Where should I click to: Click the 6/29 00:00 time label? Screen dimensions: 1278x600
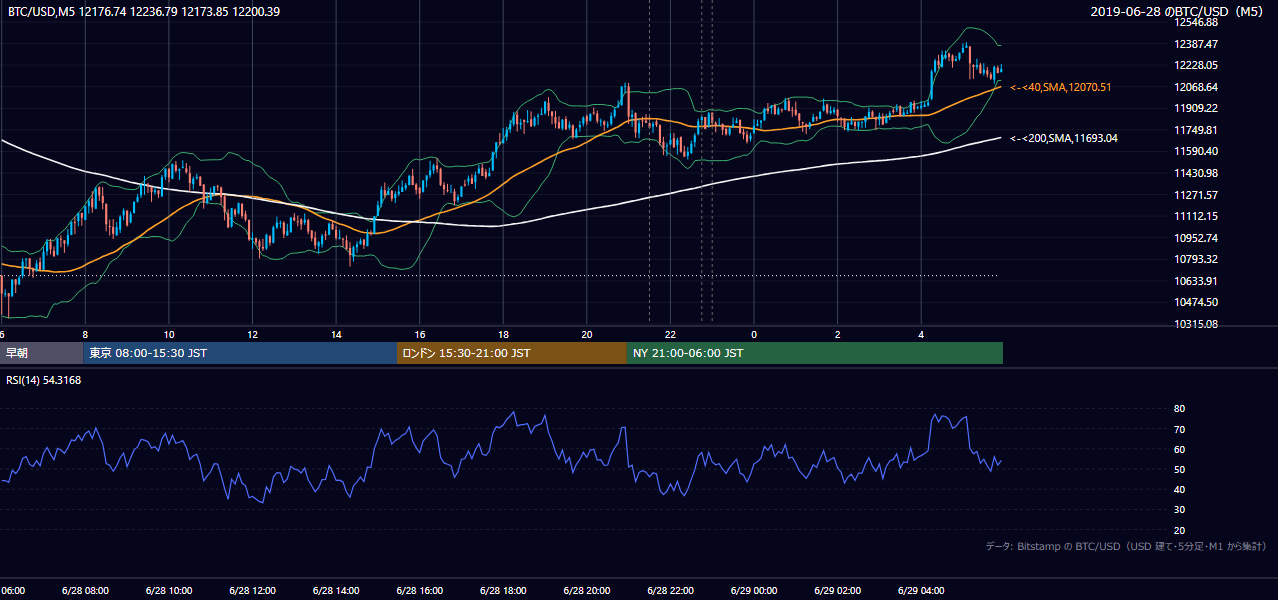click(754, 591)
